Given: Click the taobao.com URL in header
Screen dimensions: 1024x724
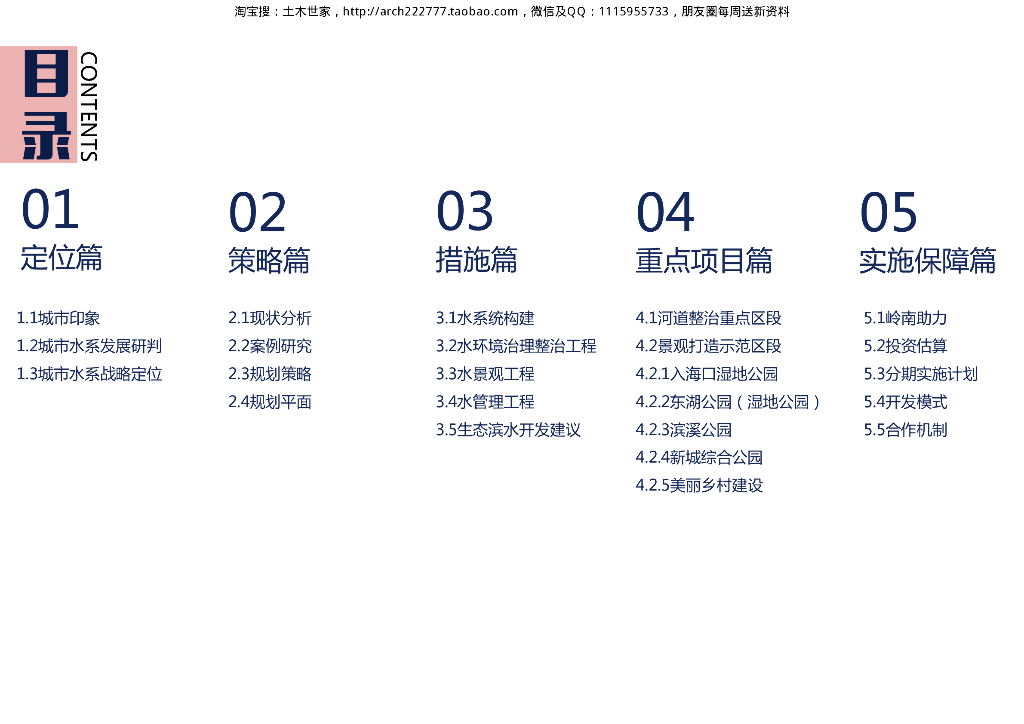Looking at the screenshot, I should tap(430, 12).
